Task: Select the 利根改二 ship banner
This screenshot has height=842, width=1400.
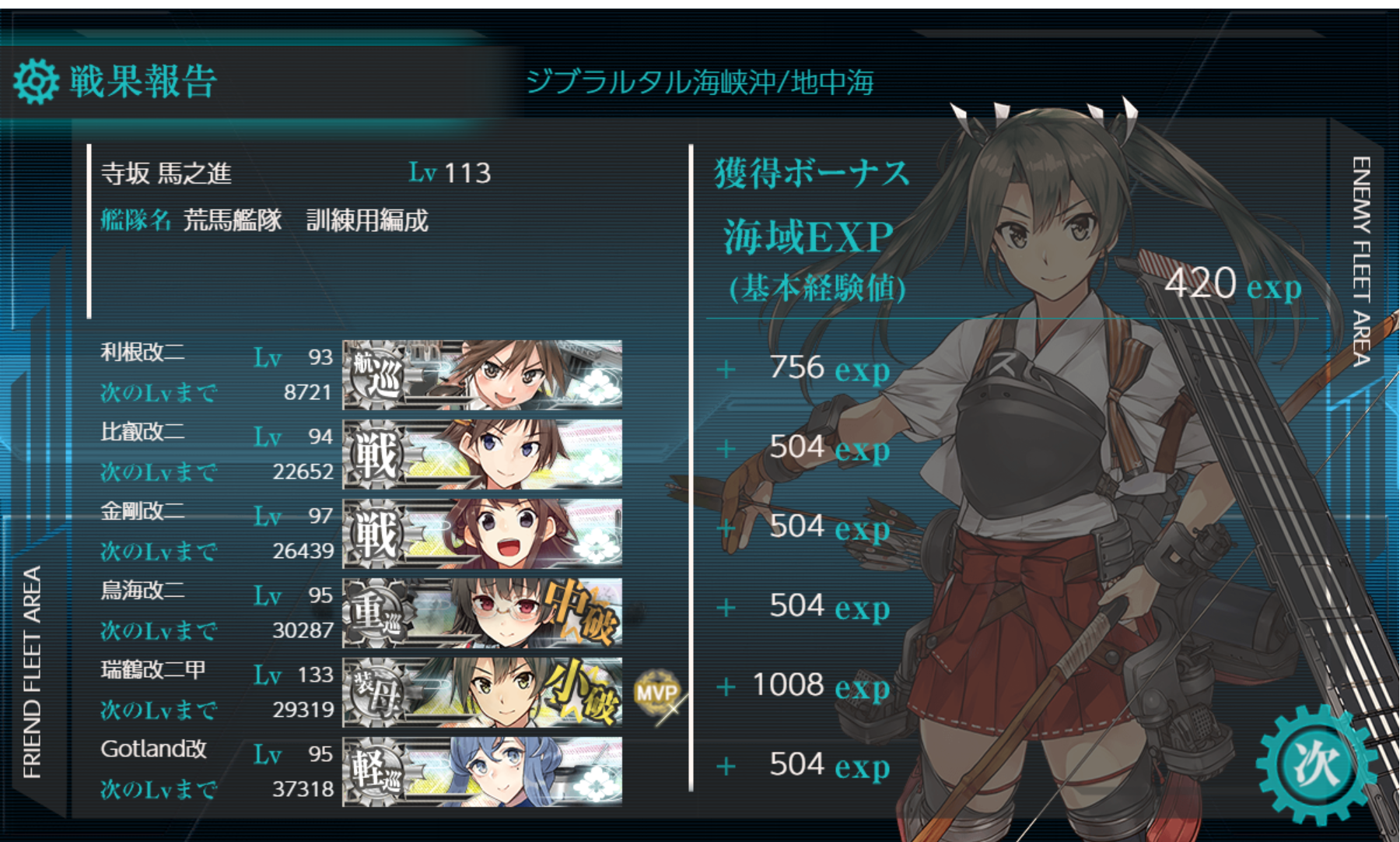Action: [482, 374]
